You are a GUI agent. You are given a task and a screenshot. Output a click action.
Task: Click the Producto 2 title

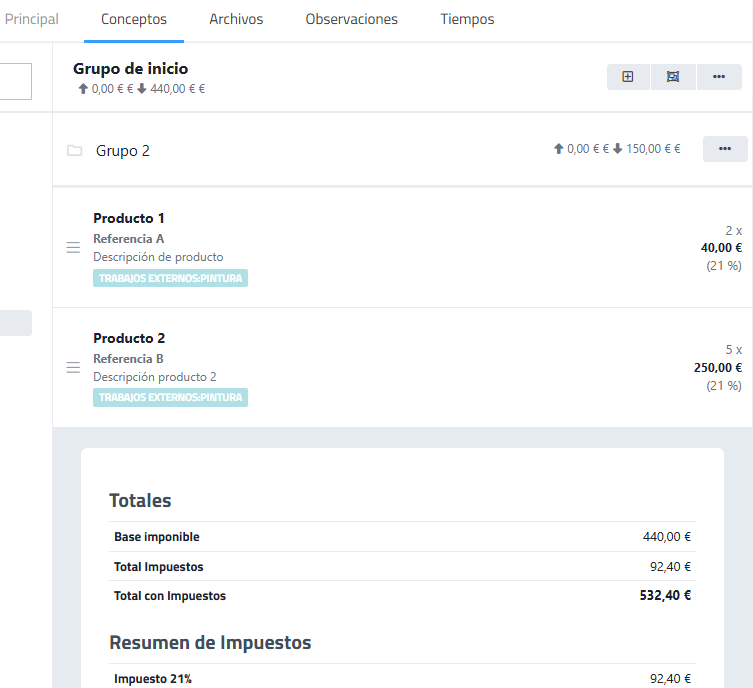pos(129,338)
